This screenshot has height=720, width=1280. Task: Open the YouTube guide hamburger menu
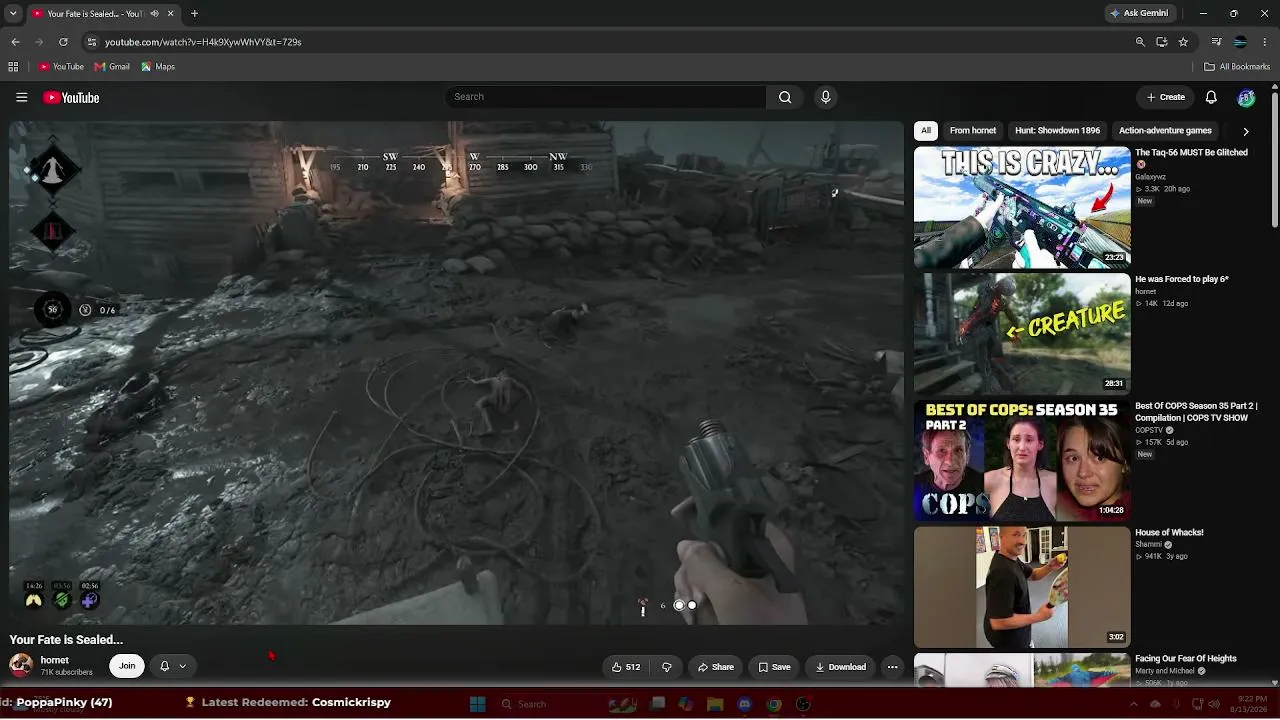click(x=21, y=97)
